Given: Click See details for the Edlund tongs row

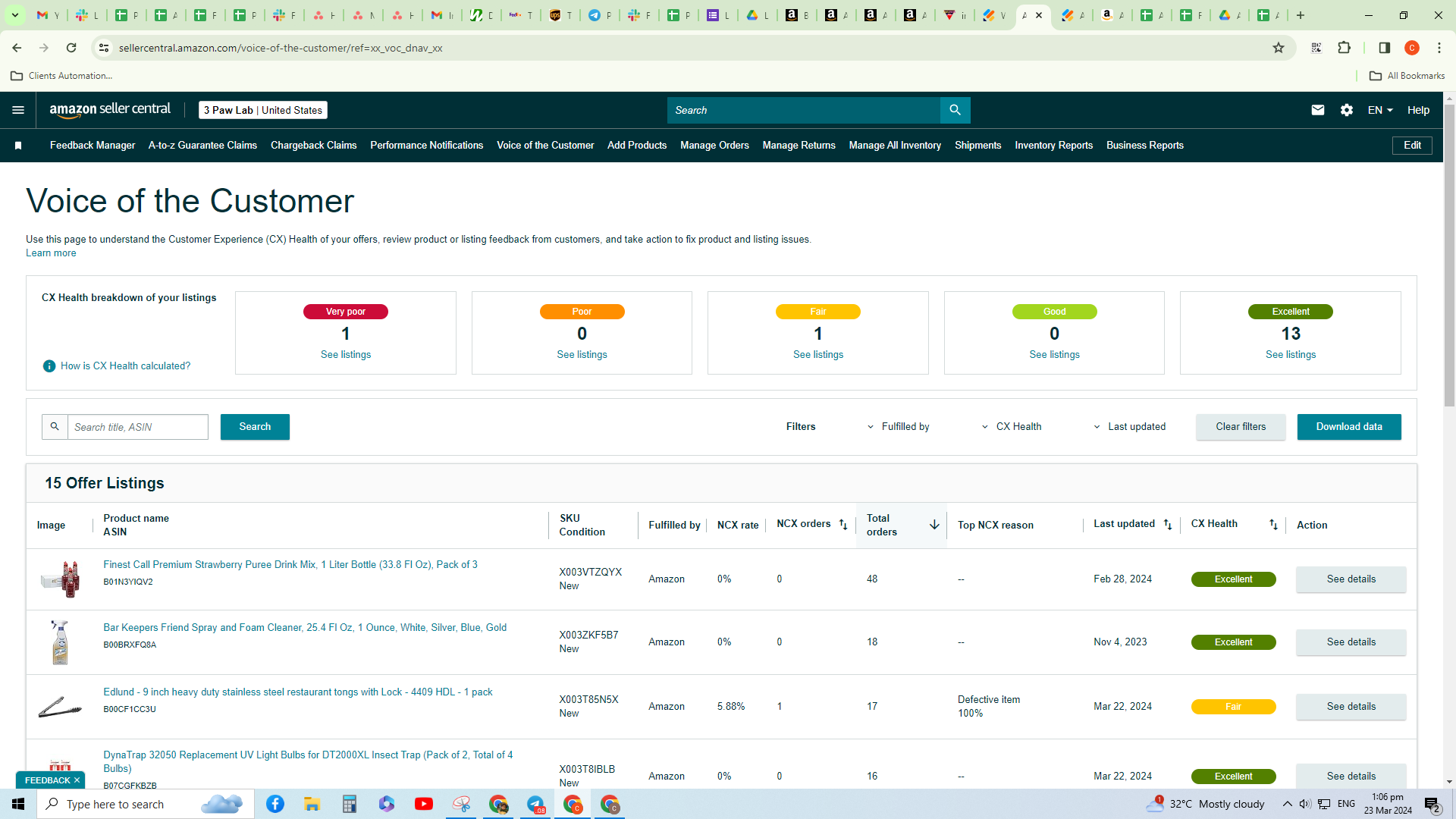Looking at the screenshot, I should 1351,707.
